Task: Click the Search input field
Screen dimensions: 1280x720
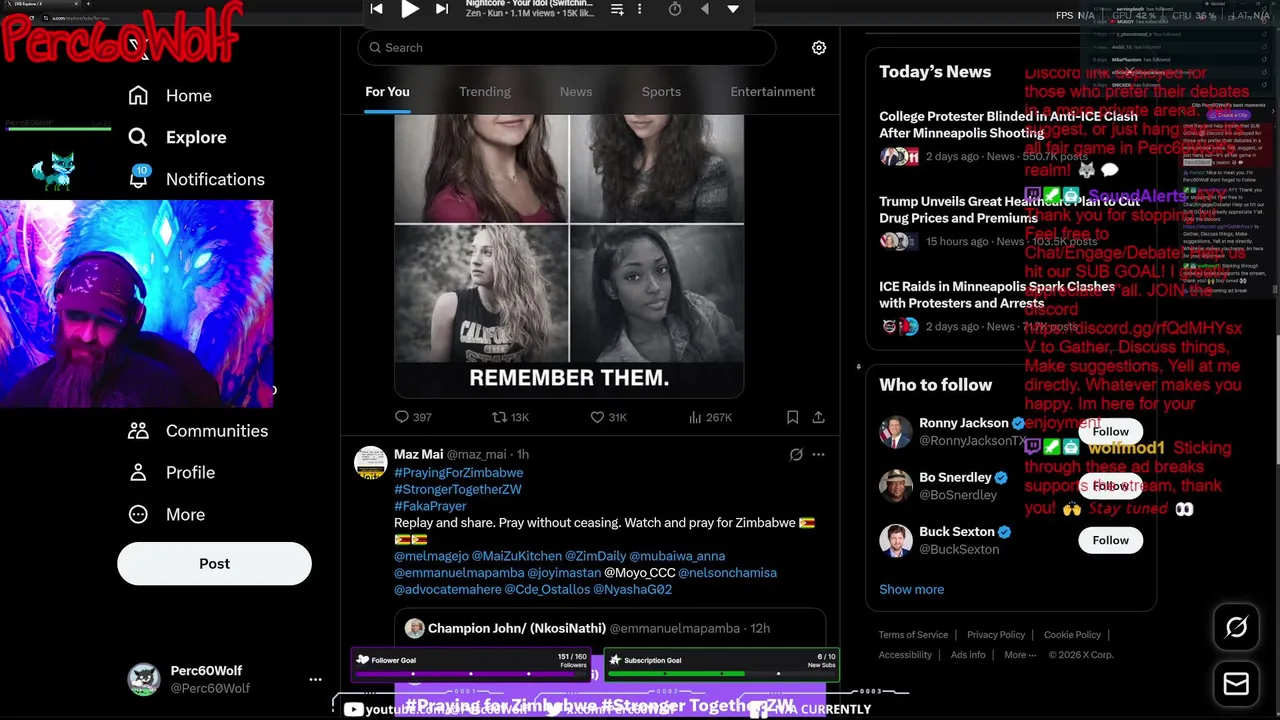Action: [x=567, y=48]
